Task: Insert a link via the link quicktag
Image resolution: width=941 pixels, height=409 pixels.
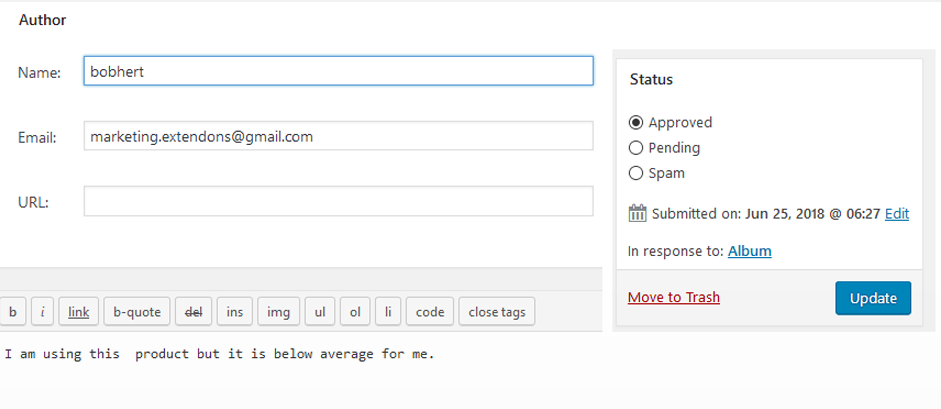Action: [x=79, y=312]
